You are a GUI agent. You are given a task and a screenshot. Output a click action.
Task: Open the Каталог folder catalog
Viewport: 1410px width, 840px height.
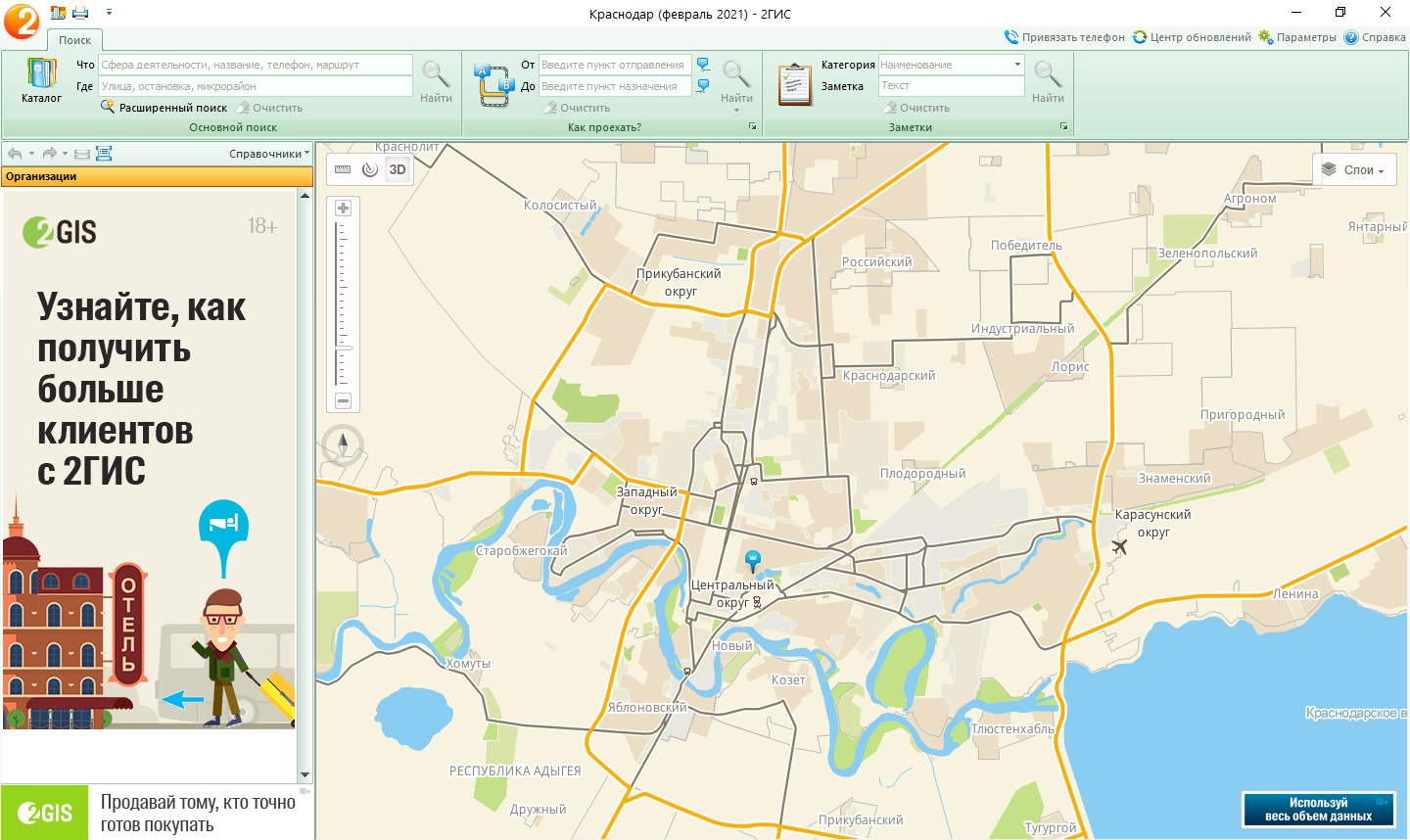click(x=41, y=80)
